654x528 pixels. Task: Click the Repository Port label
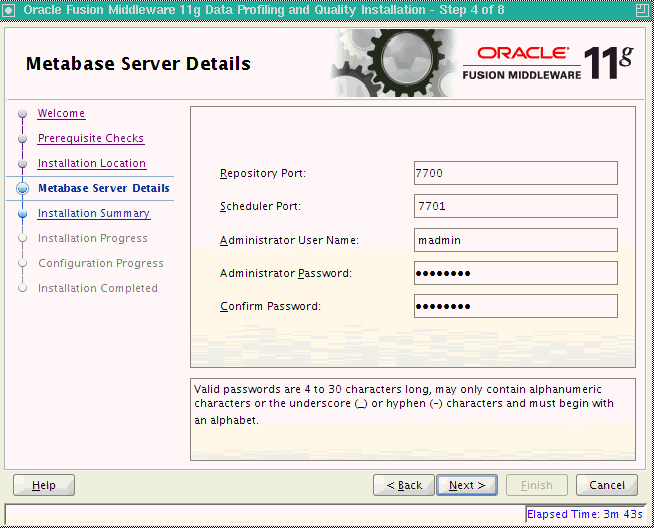[x=263, y=173]
